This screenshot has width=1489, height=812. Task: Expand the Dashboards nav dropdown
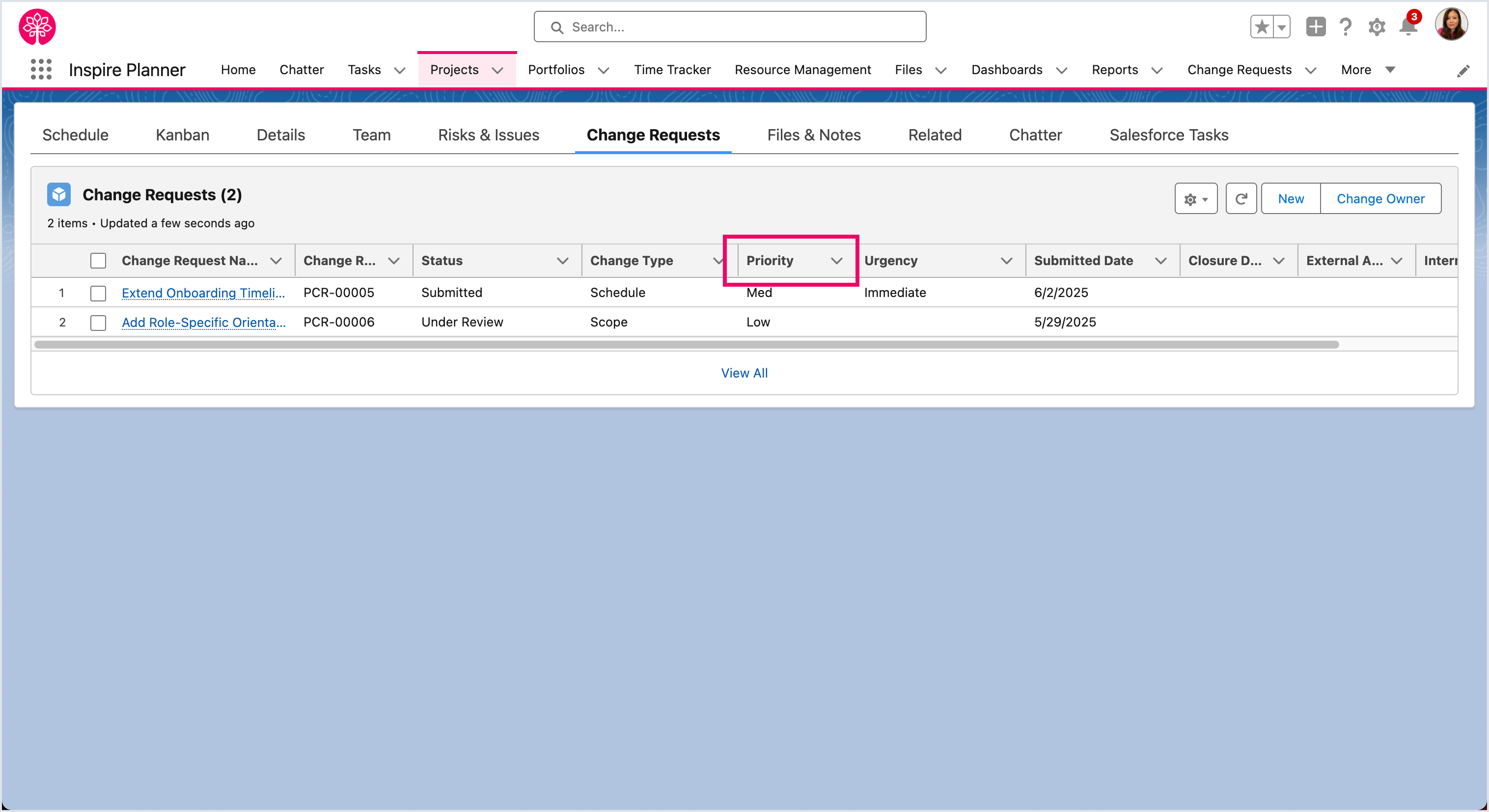1061,70
